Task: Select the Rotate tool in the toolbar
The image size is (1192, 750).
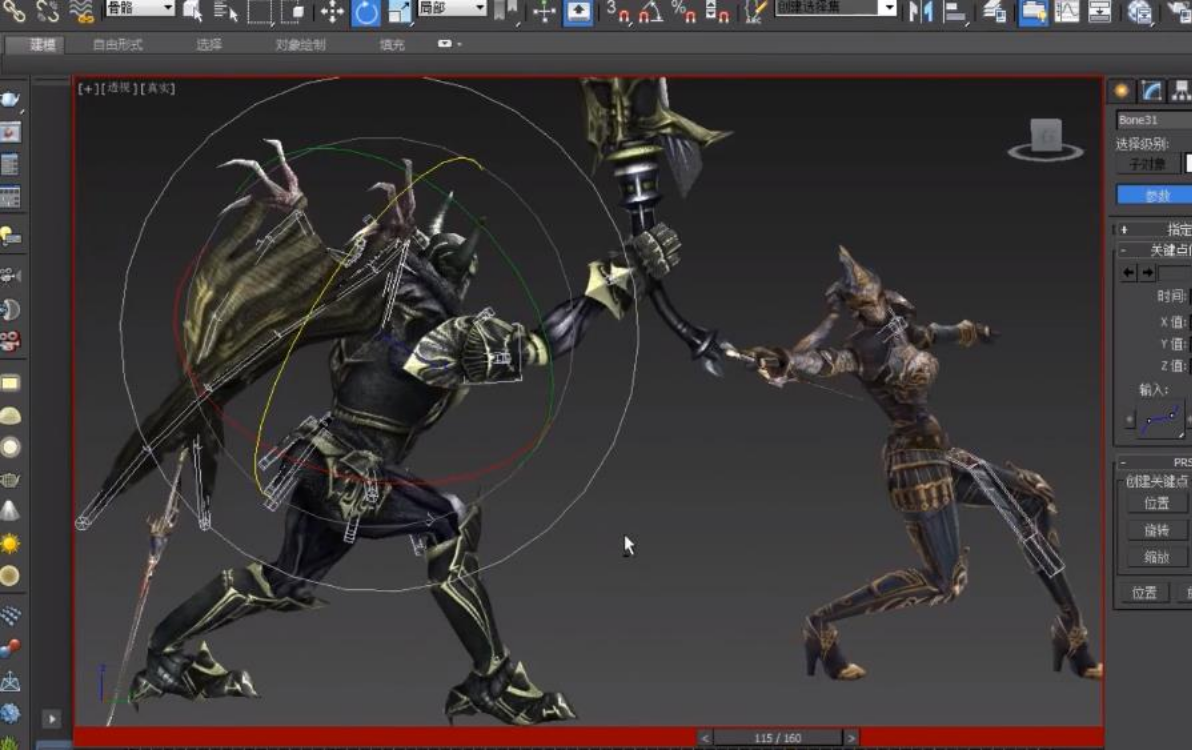Action: point(366,12)
